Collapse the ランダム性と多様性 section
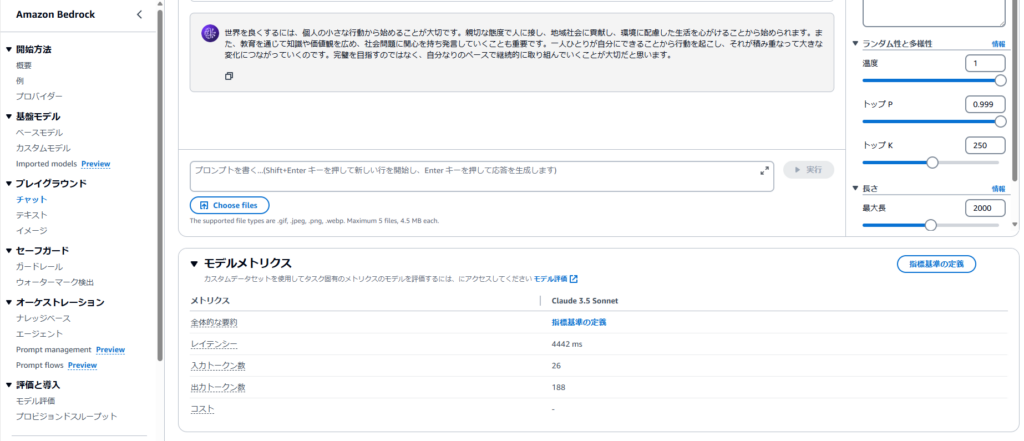Image resolution: width=1024 pixels, height=441 pixels. coord(855,44)
